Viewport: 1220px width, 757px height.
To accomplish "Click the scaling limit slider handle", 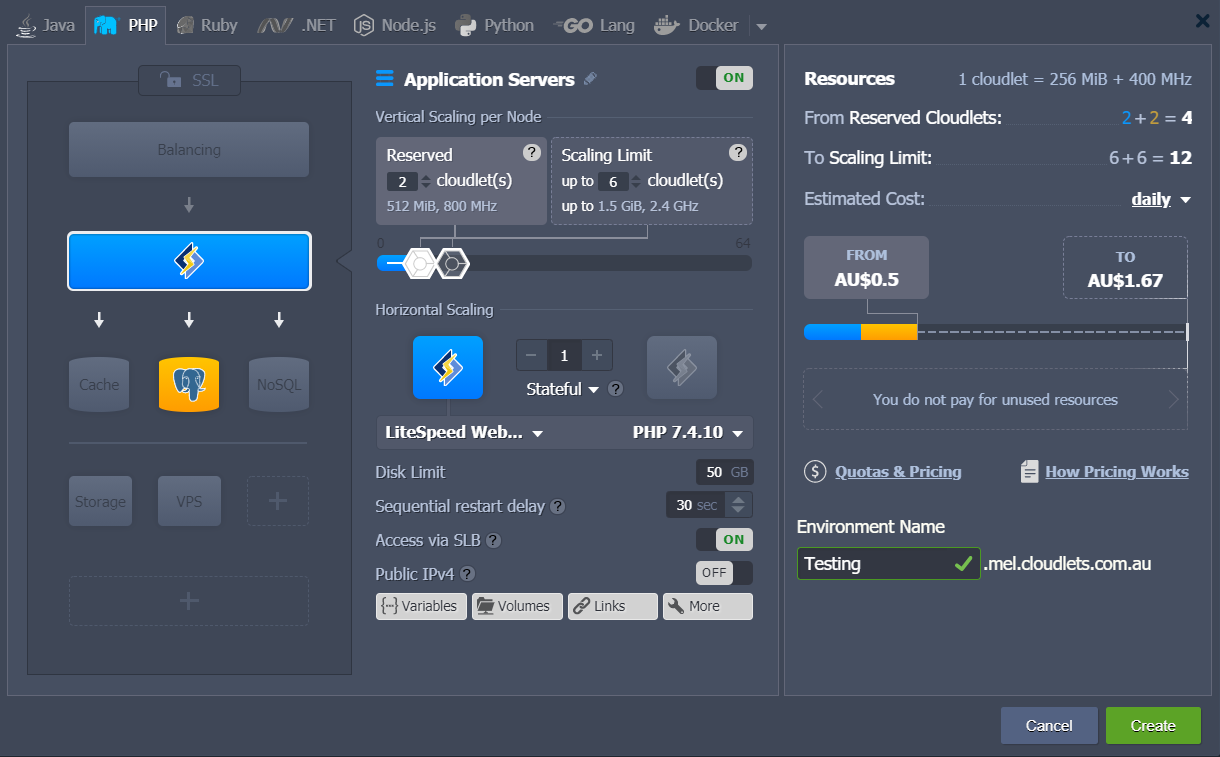I will (453, 263).
